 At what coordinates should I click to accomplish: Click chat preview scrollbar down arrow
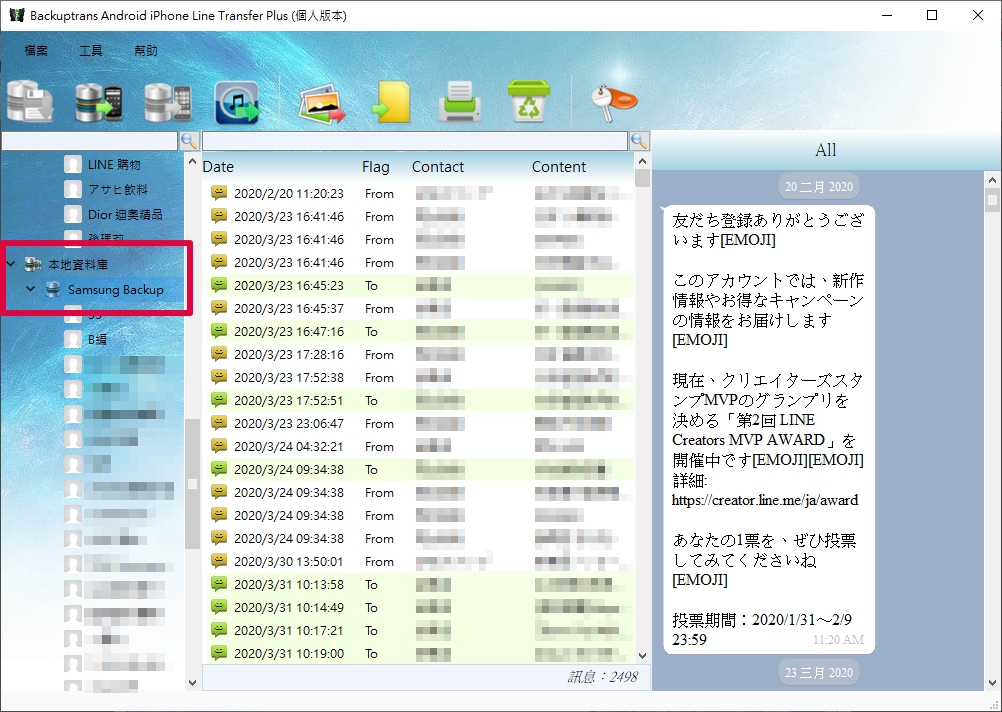[x=992, y=683]
